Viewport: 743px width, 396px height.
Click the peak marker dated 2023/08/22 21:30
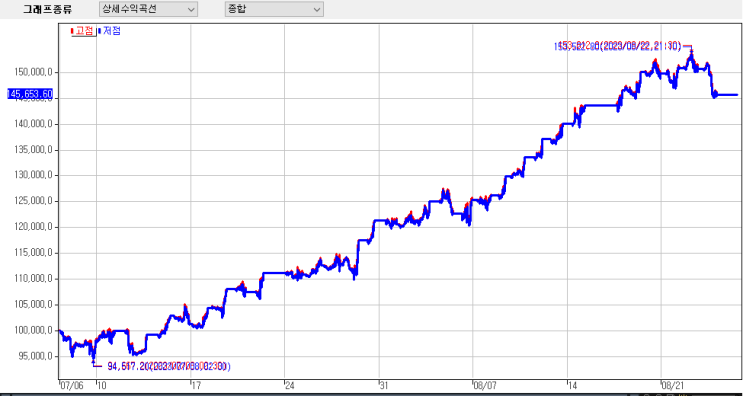pos(617,46)
